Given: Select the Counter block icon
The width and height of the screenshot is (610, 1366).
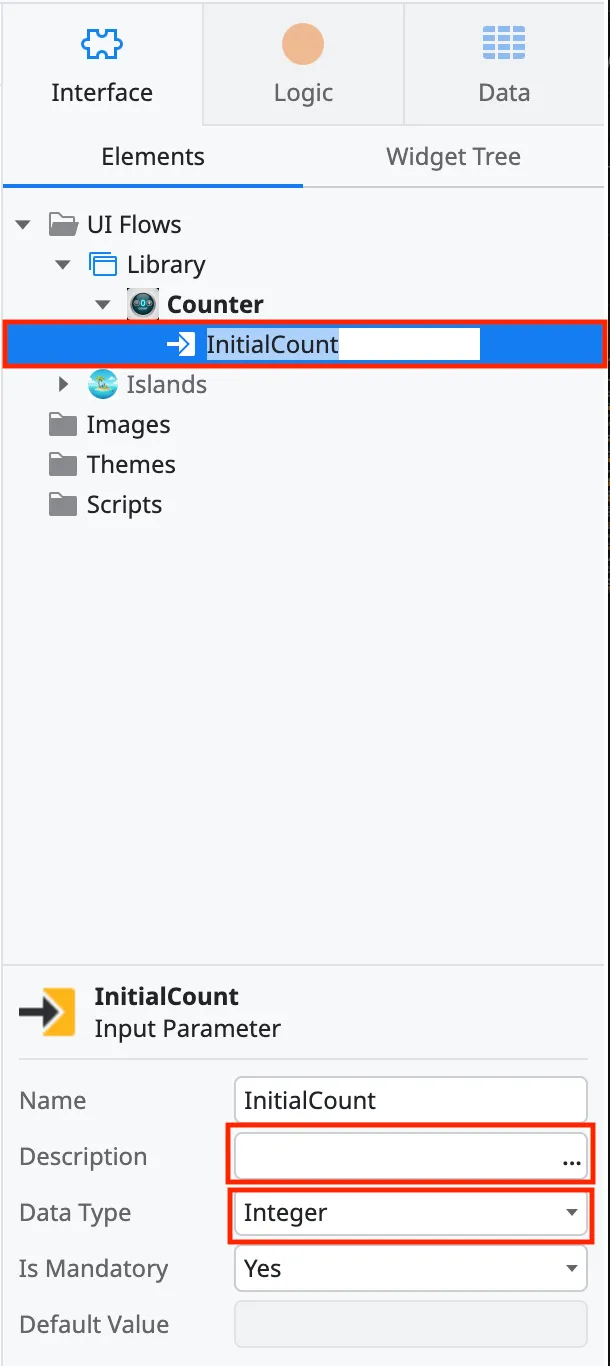Looking at the screenshot, I should [141, 304].
